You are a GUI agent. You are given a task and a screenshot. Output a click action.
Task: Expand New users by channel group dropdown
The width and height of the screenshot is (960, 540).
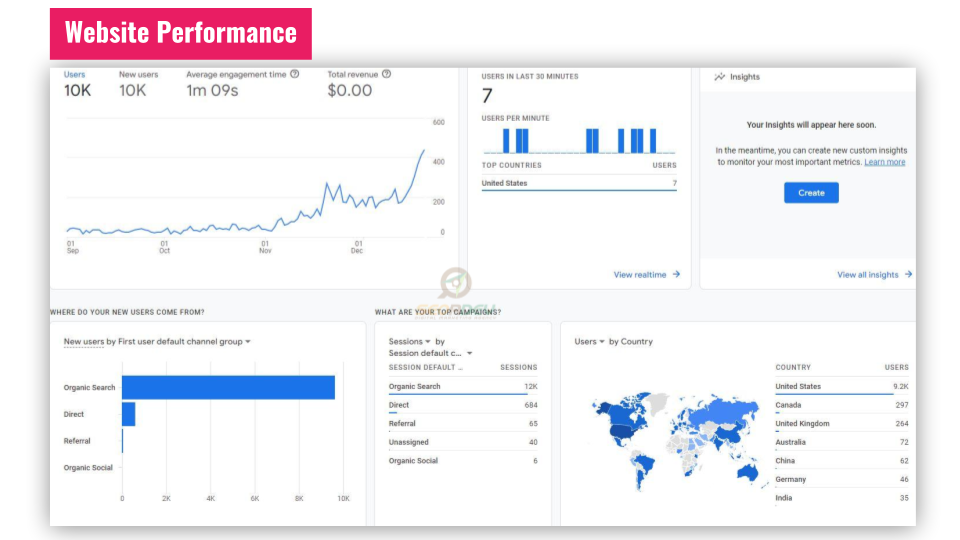click(x=248, y=342)
